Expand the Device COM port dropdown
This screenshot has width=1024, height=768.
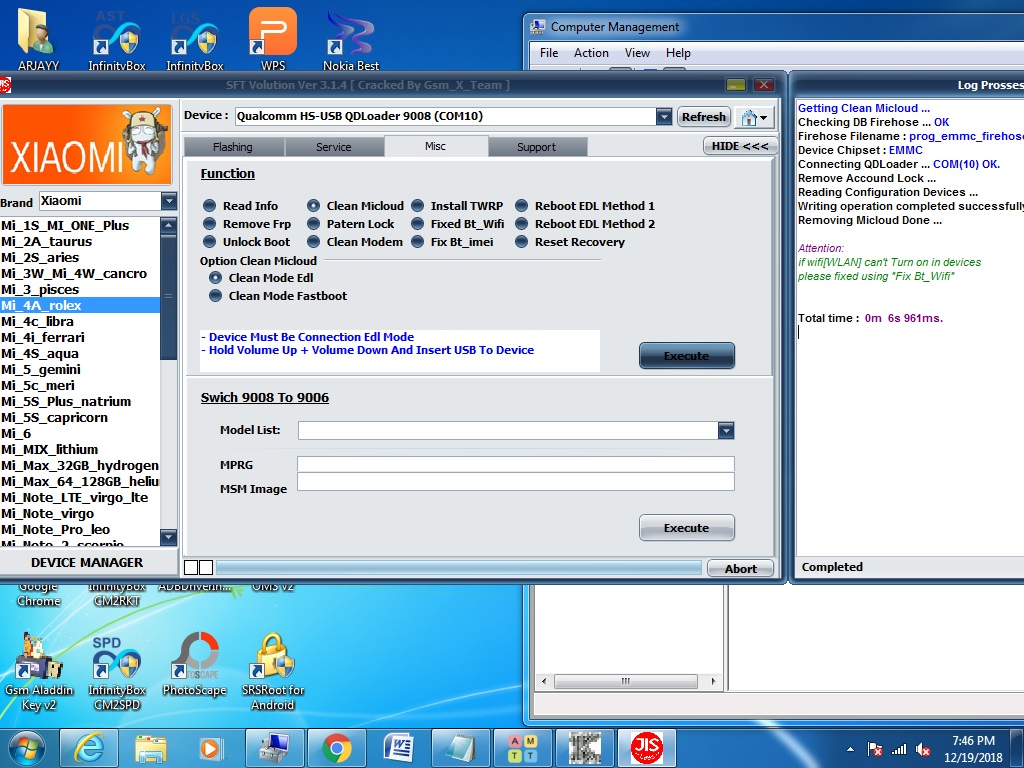tap(664, 116)
